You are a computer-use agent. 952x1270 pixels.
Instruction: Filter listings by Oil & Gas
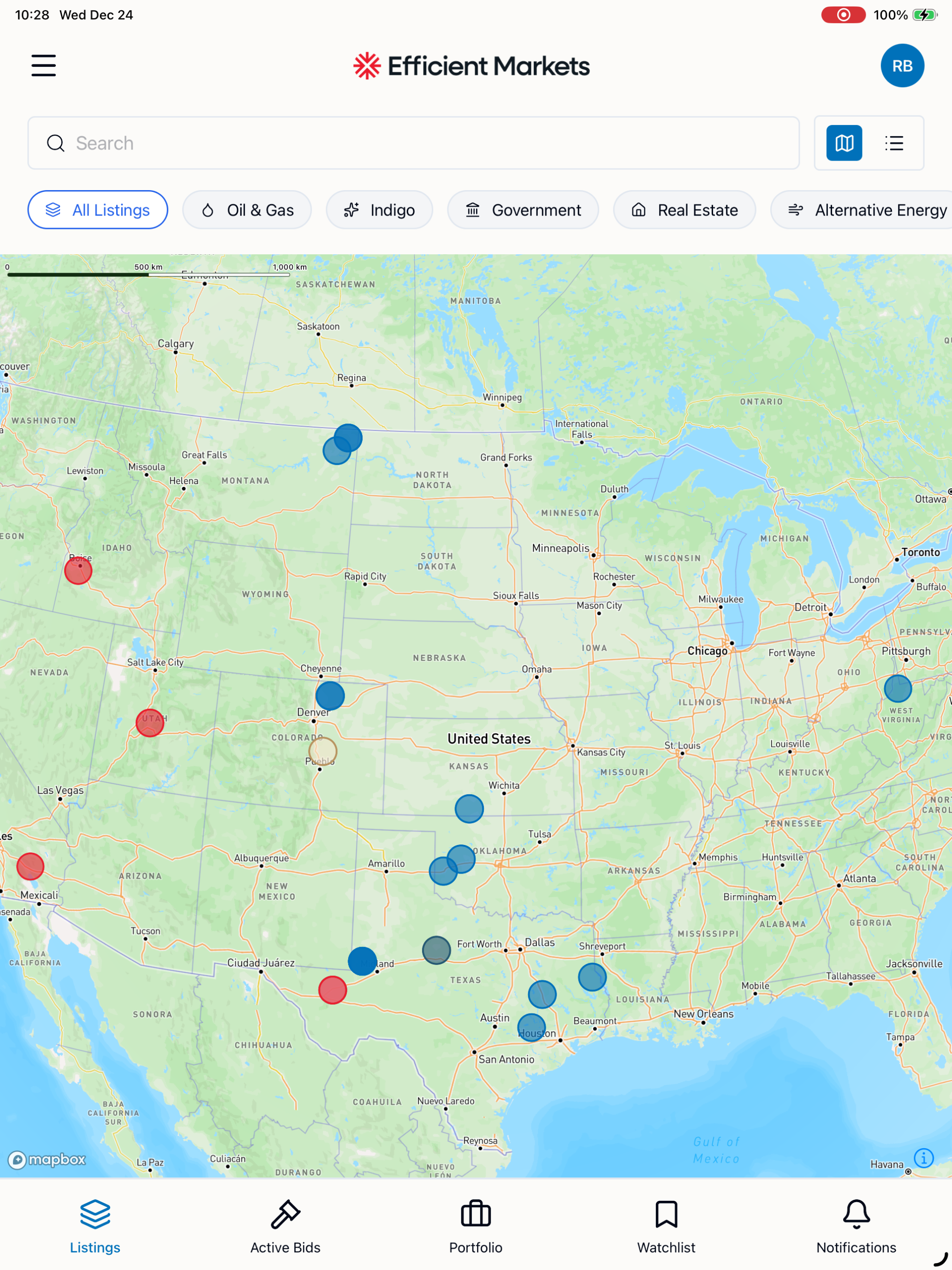247,210
